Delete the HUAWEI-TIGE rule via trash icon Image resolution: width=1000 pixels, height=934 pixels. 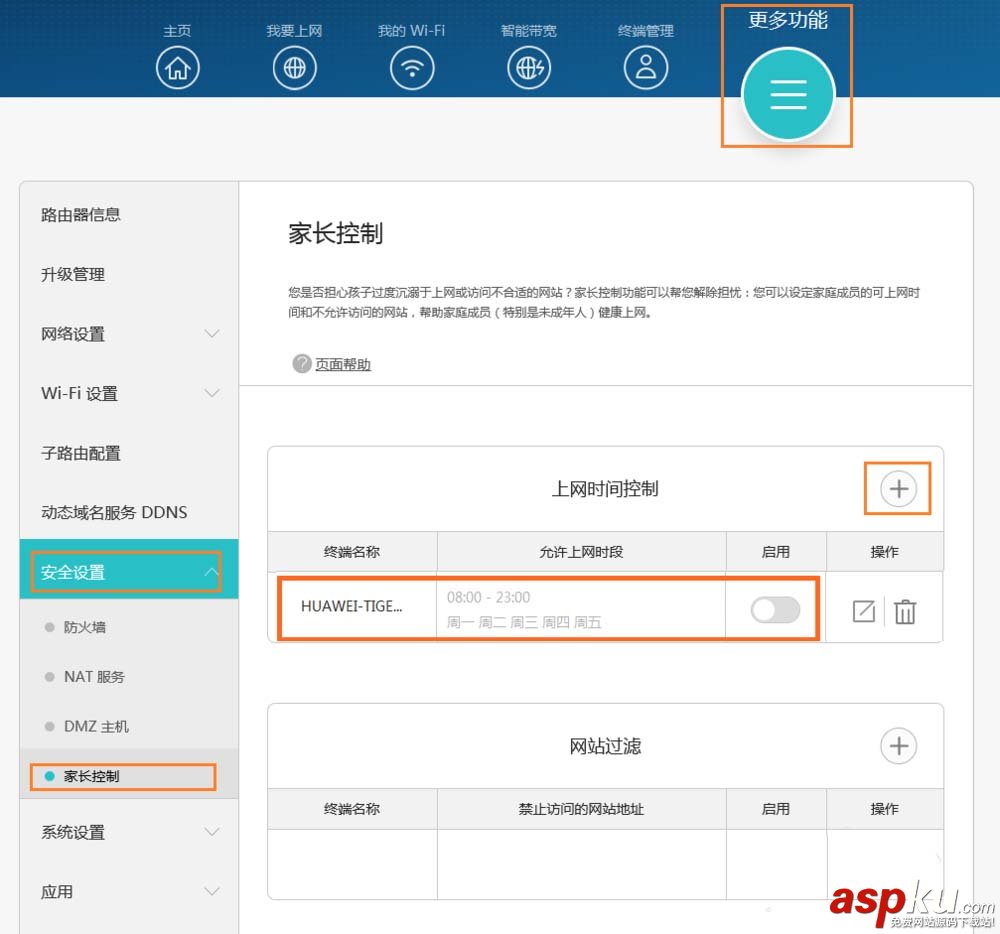tap(905, 611)
